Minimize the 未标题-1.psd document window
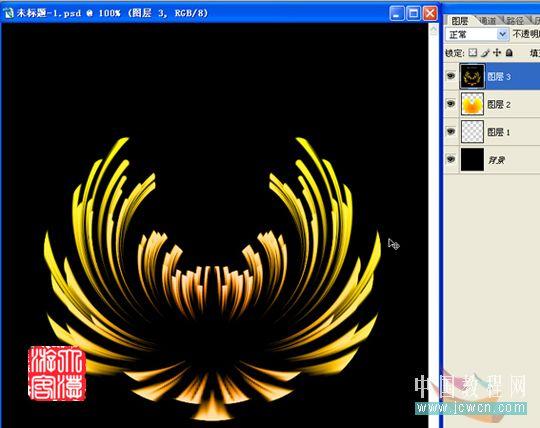540x428 pixels. point(397,13)
